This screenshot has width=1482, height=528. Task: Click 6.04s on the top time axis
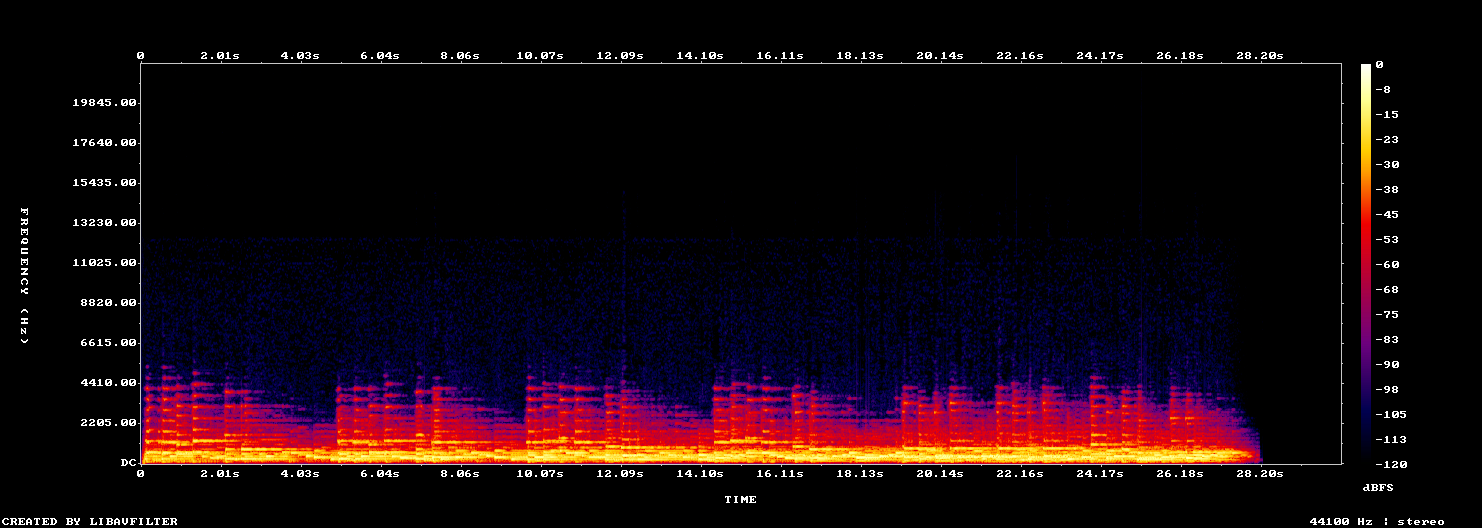pyautogui.click(x=380, y=56)
